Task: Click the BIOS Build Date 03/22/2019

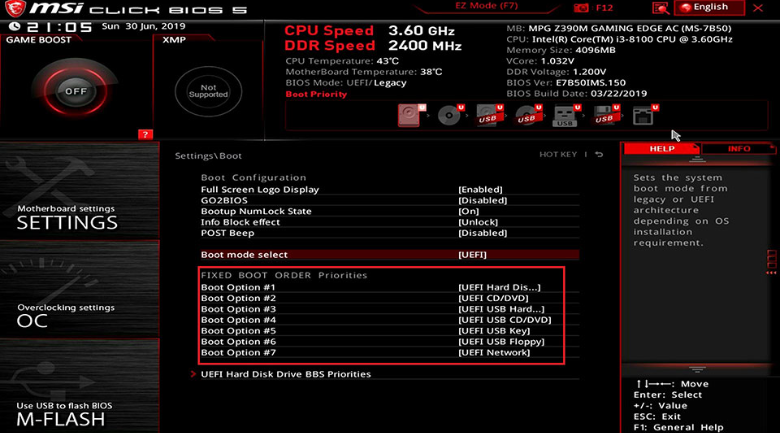Action: [x=577, y=94]
